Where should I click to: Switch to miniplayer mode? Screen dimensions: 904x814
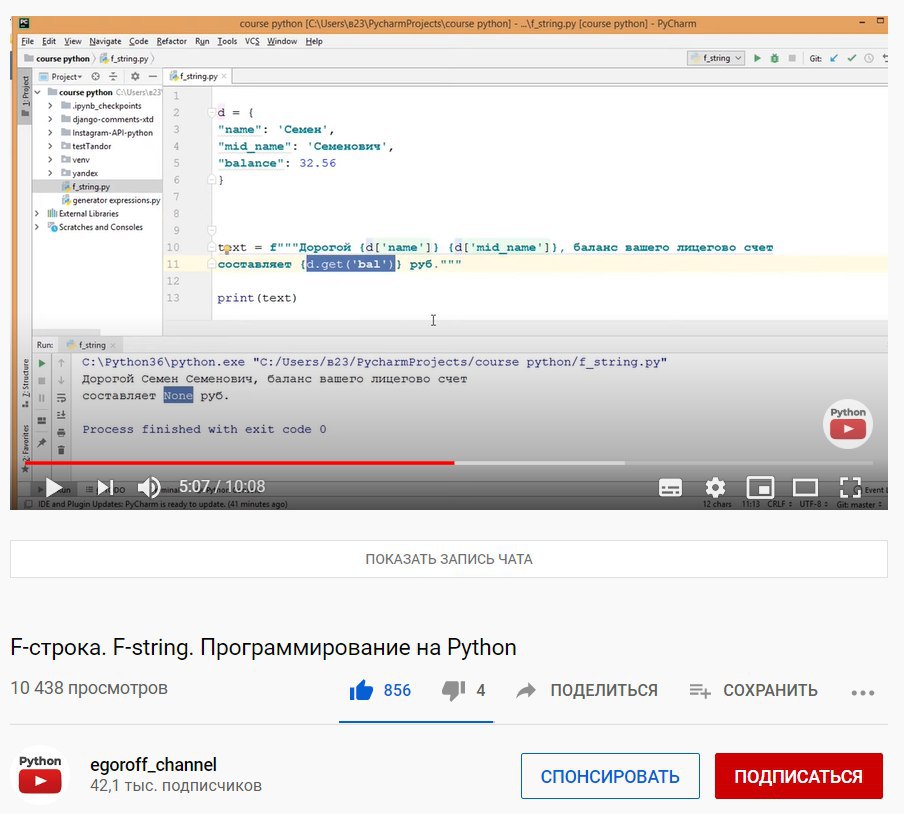(760, 488)
